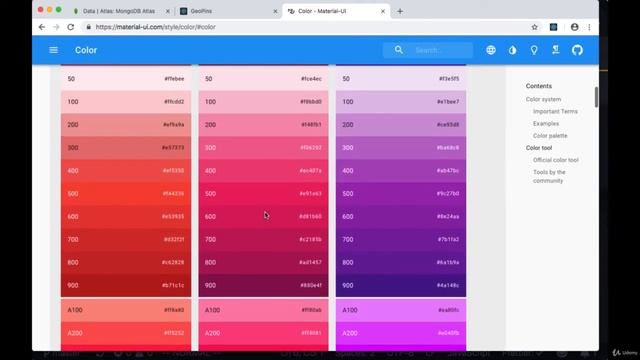
Task: Click the Color page title
Action: [86, 50]
